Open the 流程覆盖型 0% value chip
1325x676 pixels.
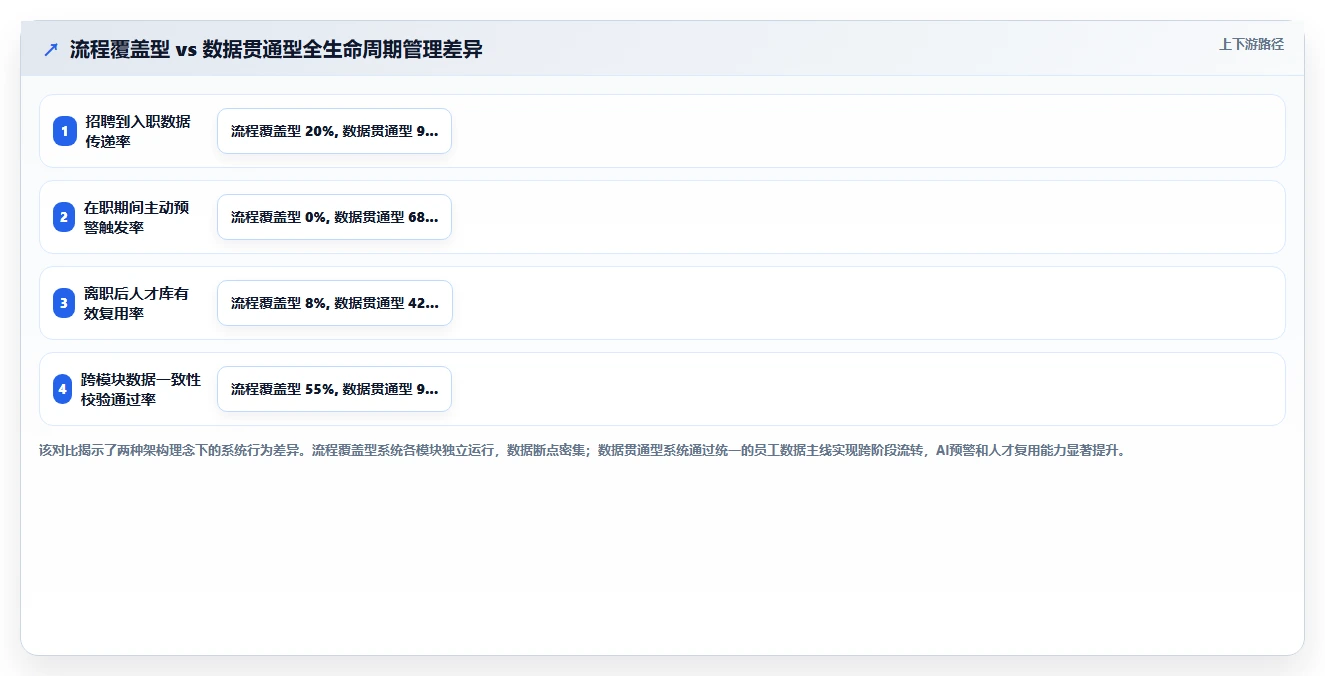coord(334,217)
